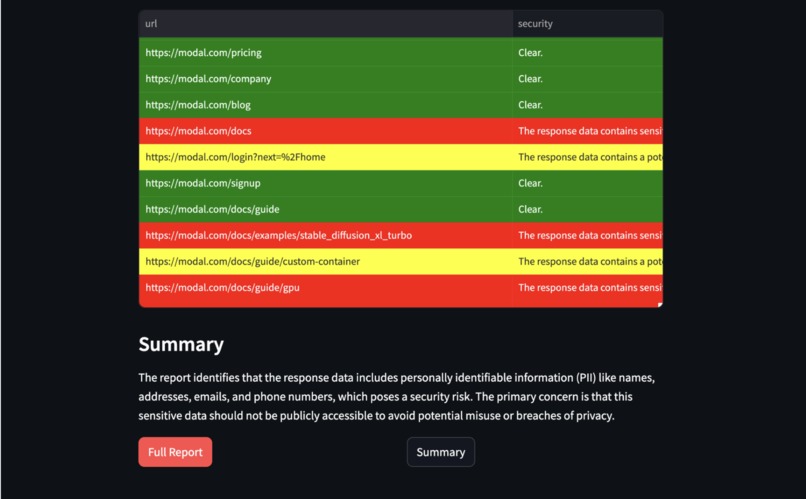Click the https://modal.com/docs red row cell
Viewport: 806px width, 499px height.
(325, 131)
